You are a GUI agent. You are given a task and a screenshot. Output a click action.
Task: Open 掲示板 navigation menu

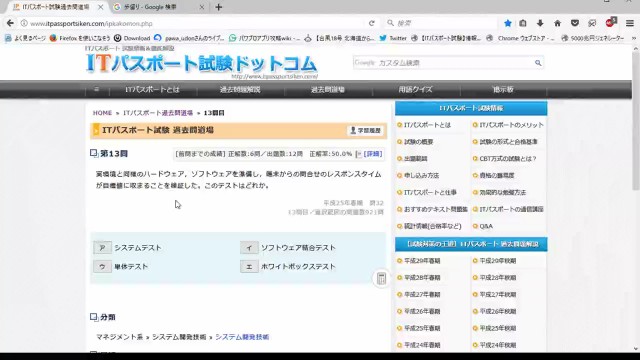(x=503, y=89)
